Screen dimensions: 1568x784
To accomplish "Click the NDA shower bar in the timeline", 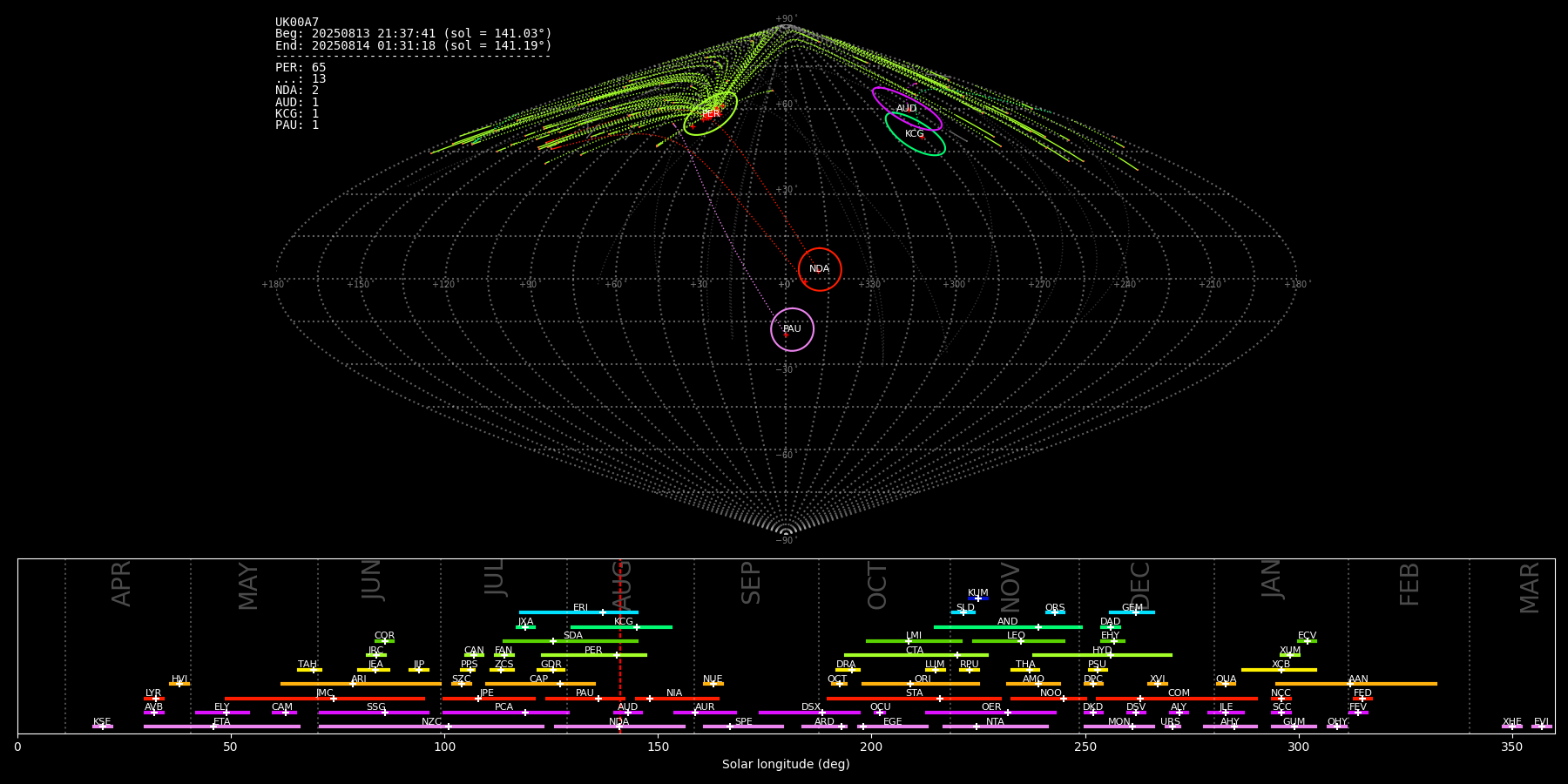I will tap(619, 727).
